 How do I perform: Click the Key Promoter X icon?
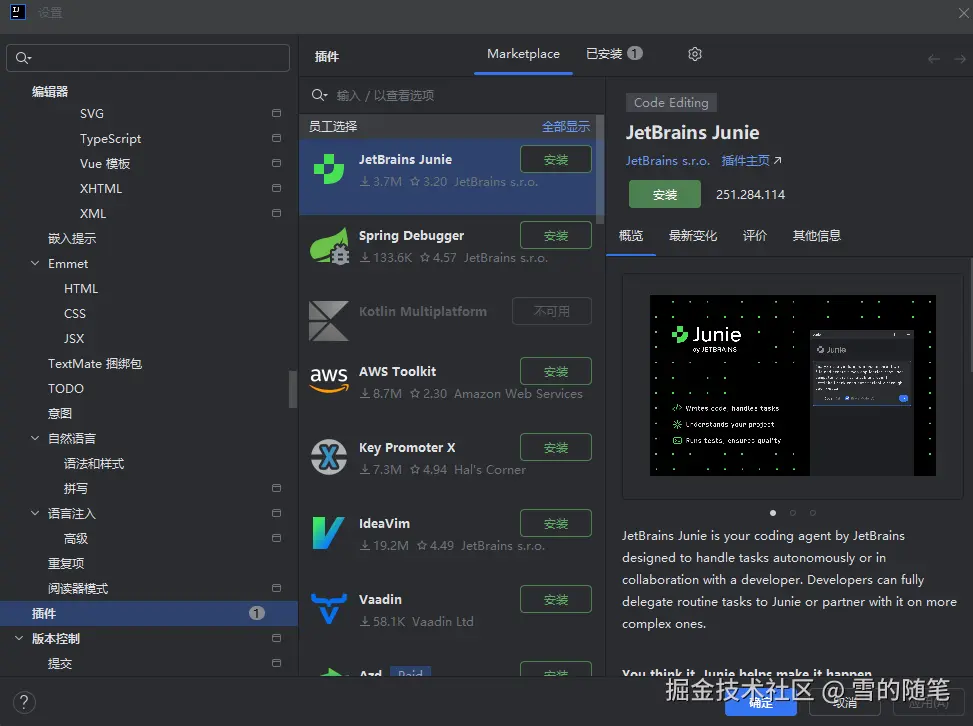point(329,457)
